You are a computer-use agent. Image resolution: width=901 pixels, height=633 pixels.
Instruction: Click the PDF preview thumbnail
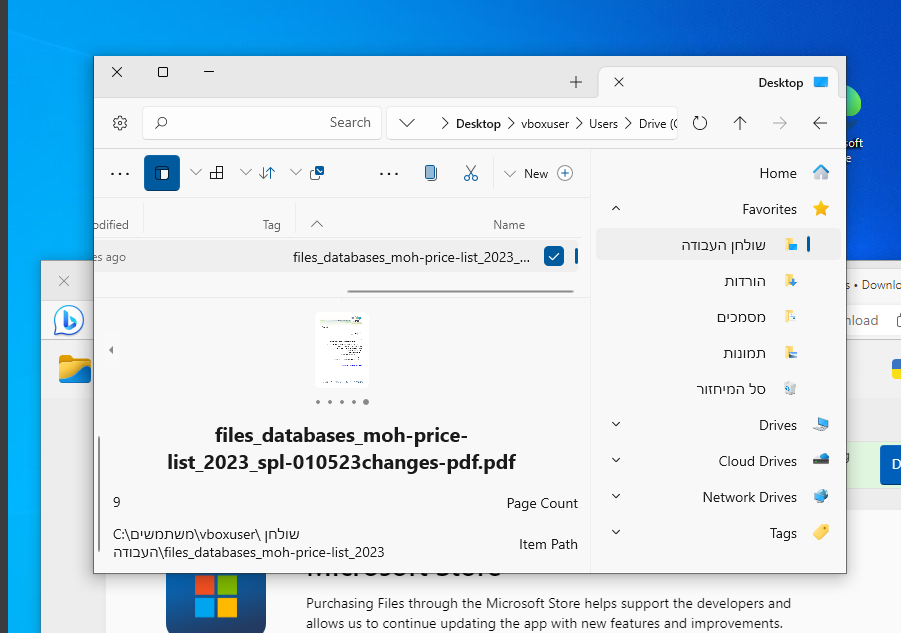point(342,350)
